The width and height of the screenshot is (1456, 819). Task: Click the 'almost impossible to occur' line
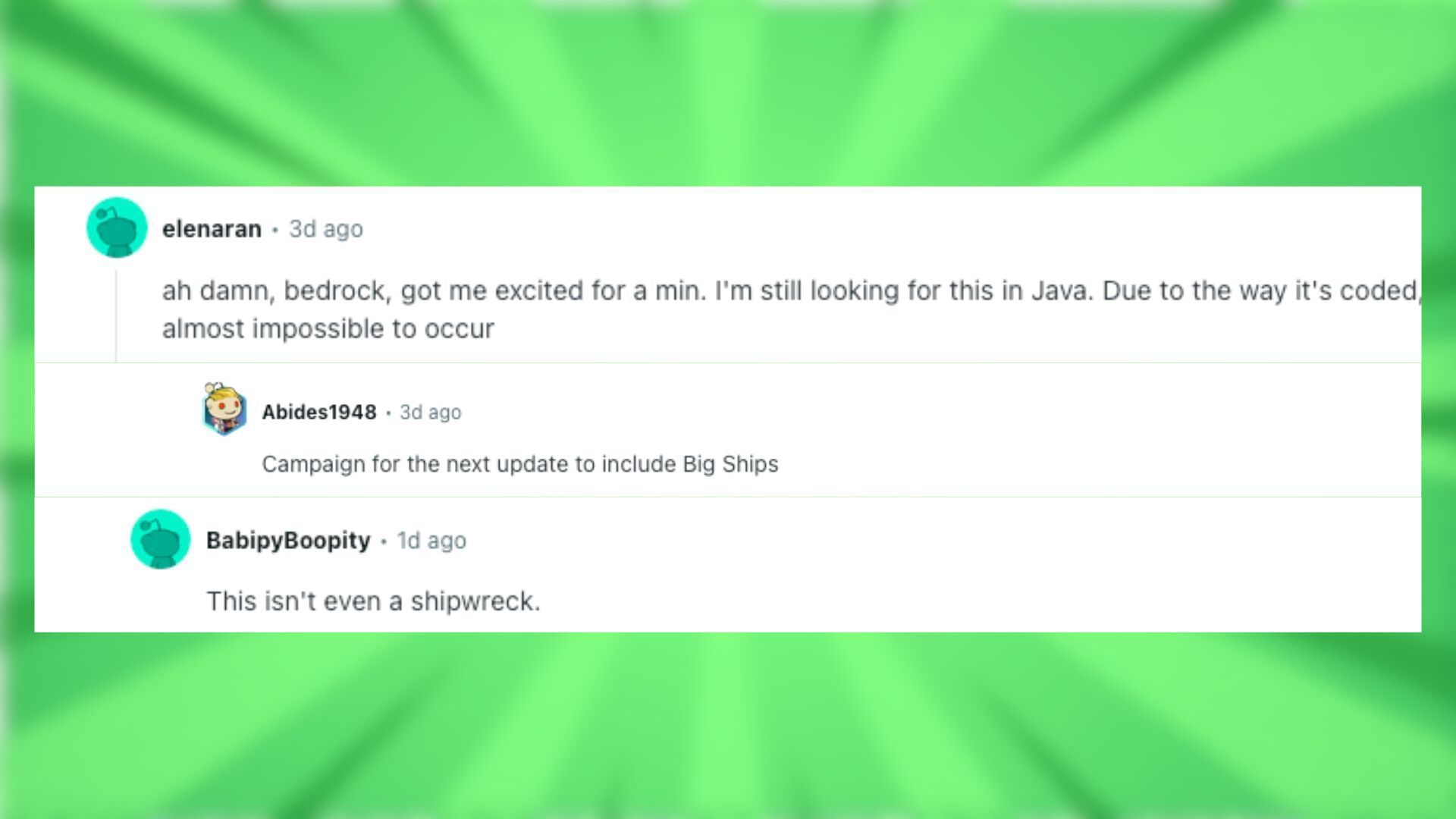(x=328, y=329)
